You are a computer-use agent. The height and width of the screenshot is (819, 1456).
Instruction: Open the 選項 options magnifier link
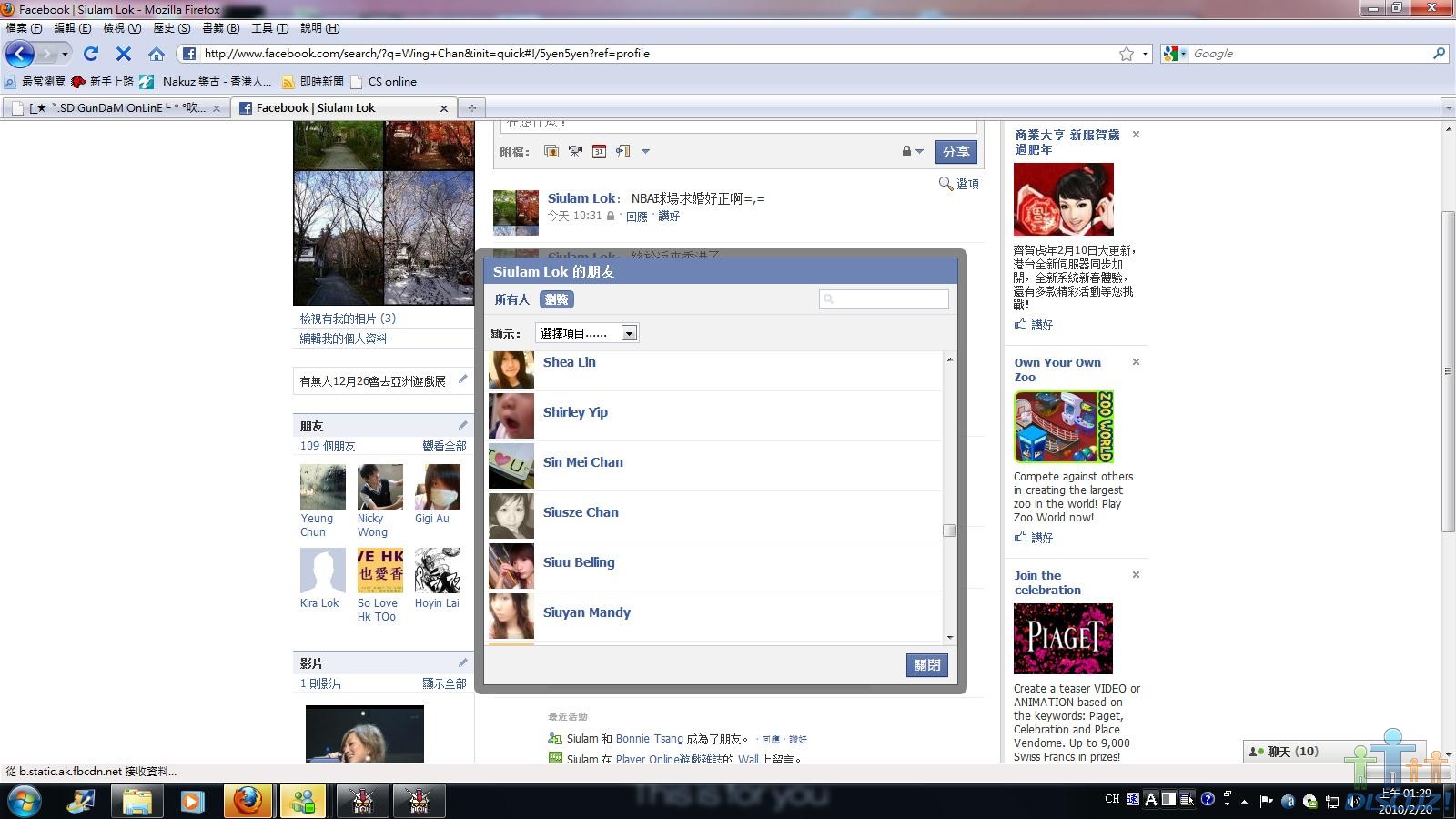(959, 184)
